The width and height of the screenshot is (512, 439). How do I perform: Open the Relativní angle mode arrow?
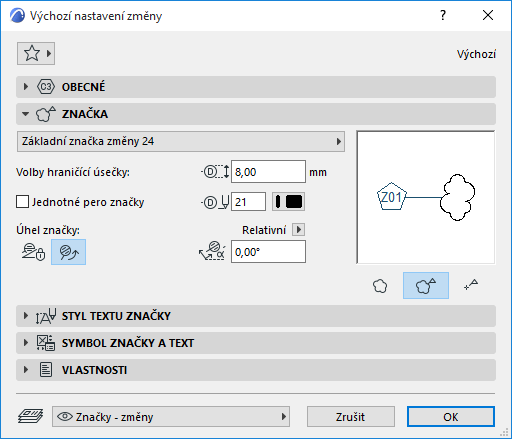pos(298,230)
